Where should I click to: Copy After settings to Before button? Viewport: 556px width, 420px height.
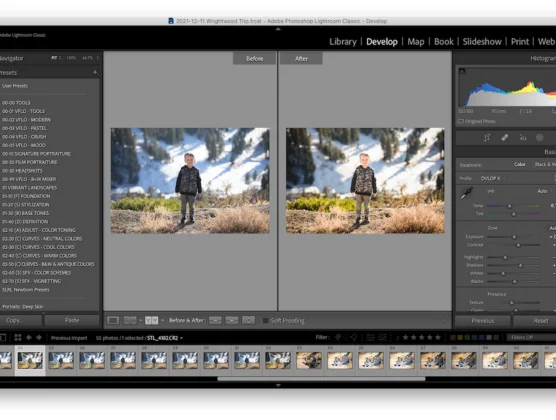[x=232, y=321]
